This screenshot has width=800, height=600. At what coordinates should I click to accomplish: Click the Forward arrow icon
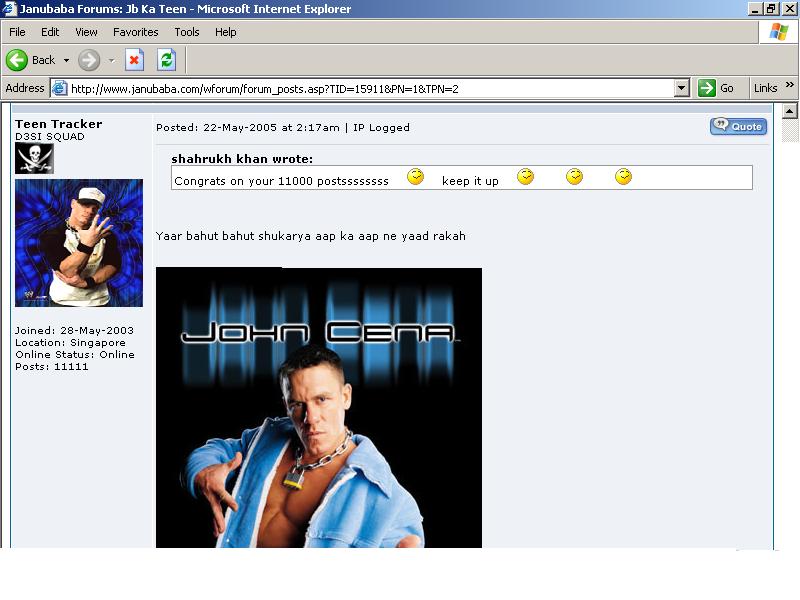tap(89, 60)
